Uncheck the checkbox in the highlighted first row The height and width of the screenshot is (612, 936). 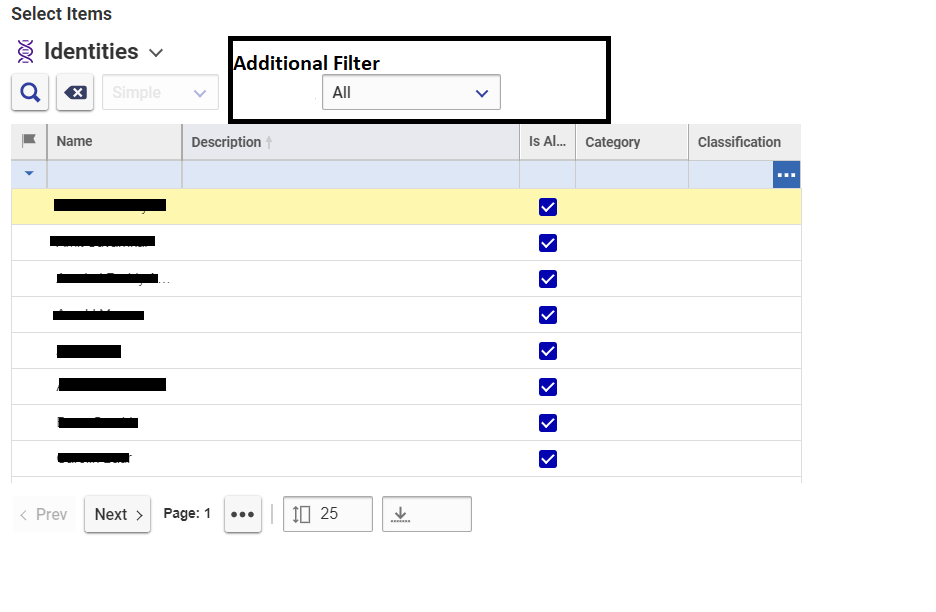(x=547, y=207)
